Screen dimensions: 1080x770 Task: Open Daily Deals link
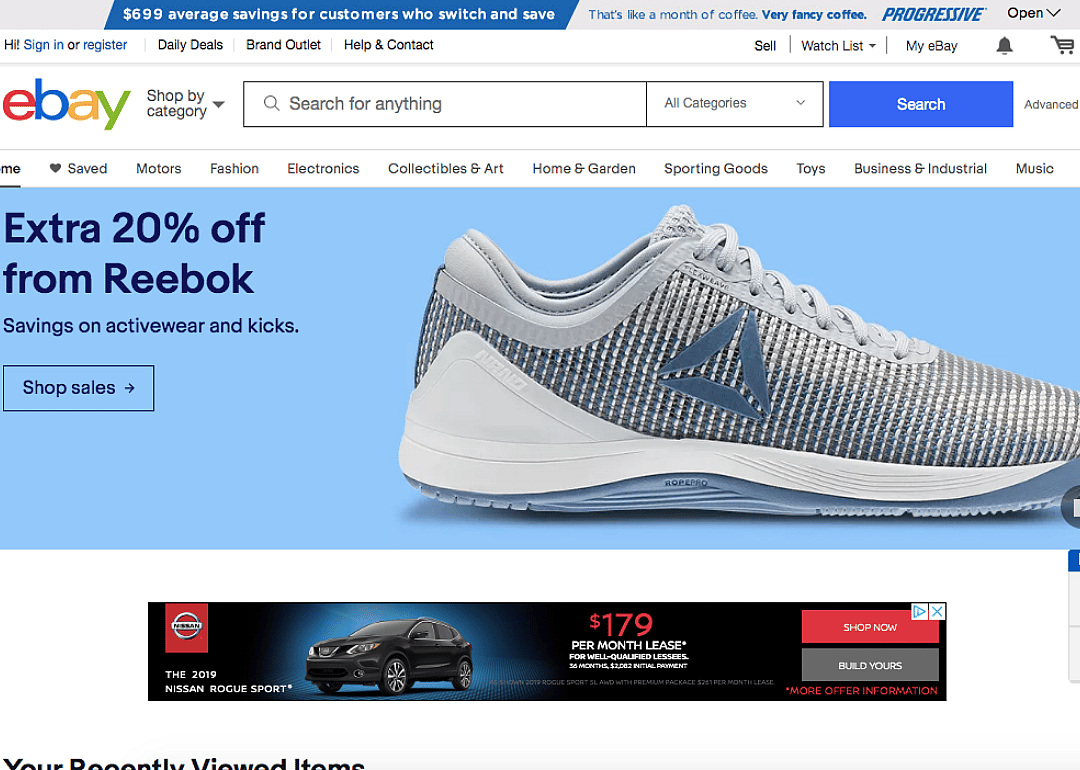[190, 45]
